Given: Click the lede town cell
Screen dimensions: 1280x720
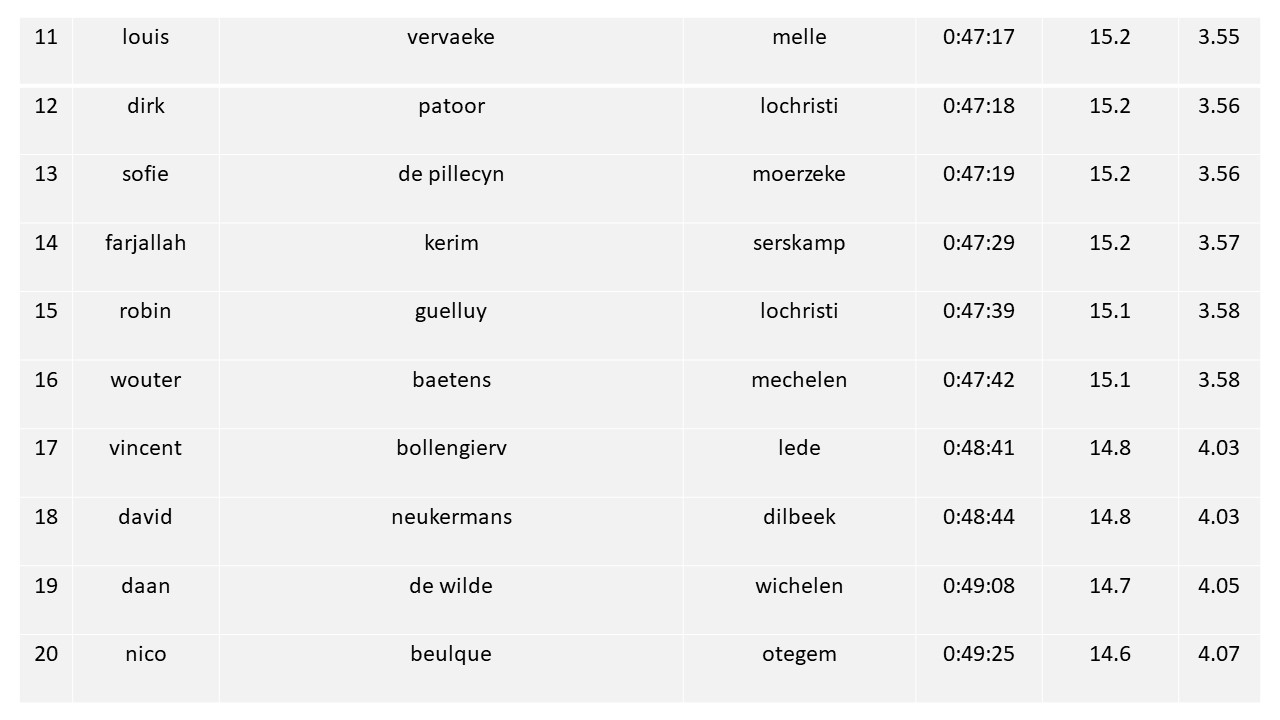Looking at the screenshot, I should tap(799, 462).
